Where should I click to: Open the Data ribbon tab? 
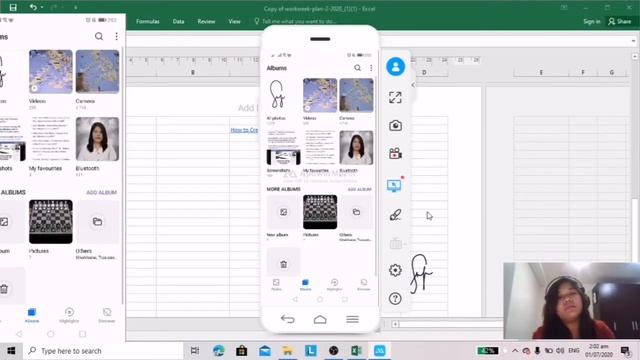click(x=178, y=21)
